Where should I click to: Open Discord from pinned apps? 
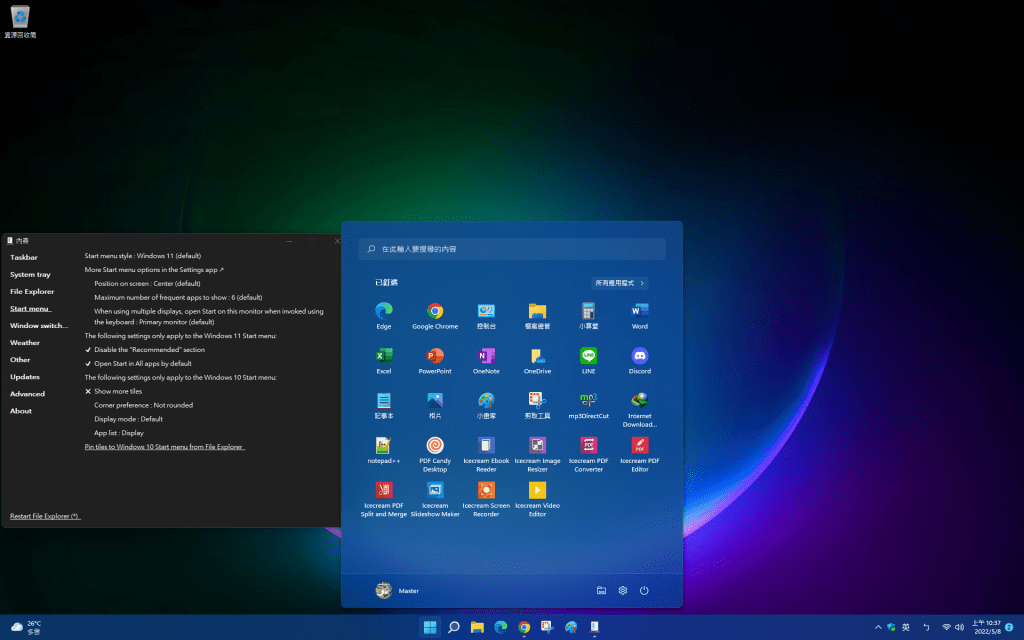click(639, 356)
